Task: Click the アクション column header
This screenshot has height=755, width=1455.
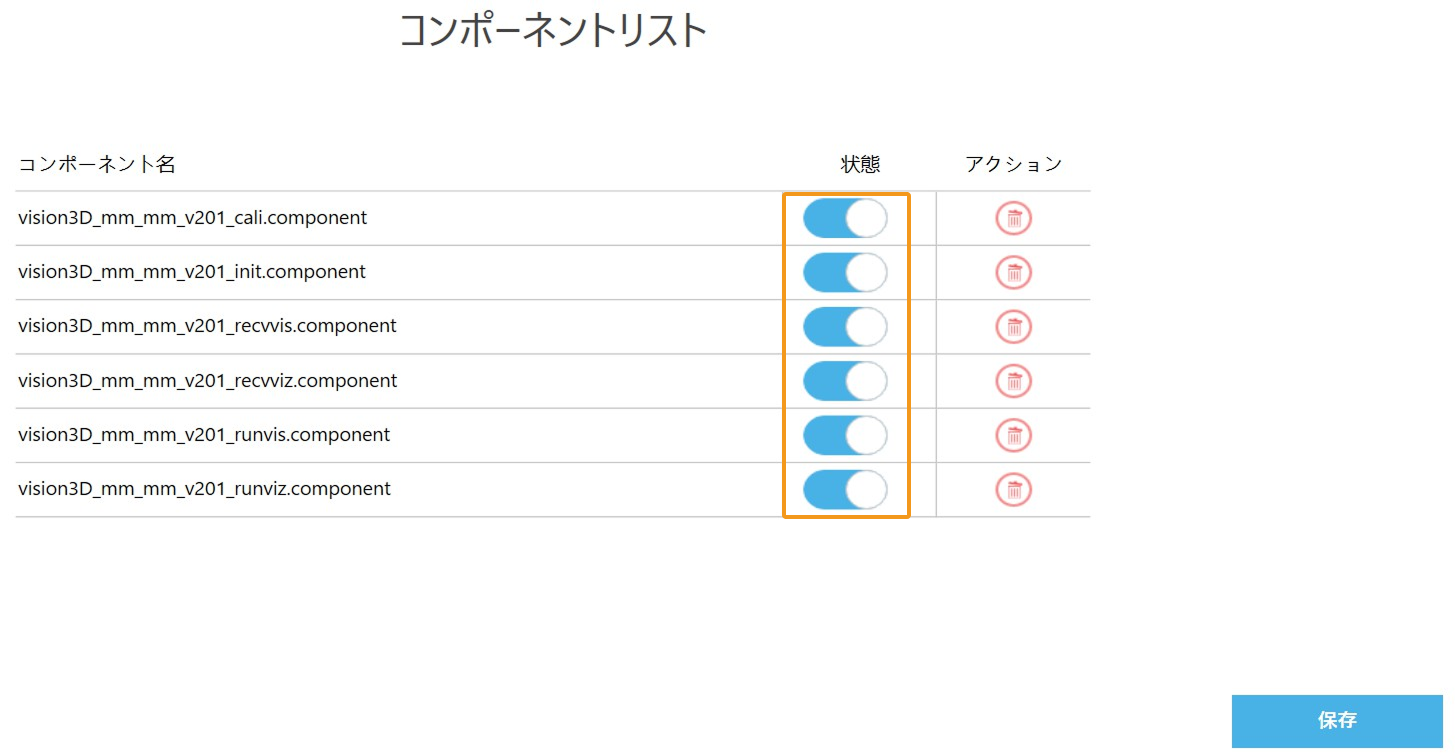Action: [x=1013, y=165]
